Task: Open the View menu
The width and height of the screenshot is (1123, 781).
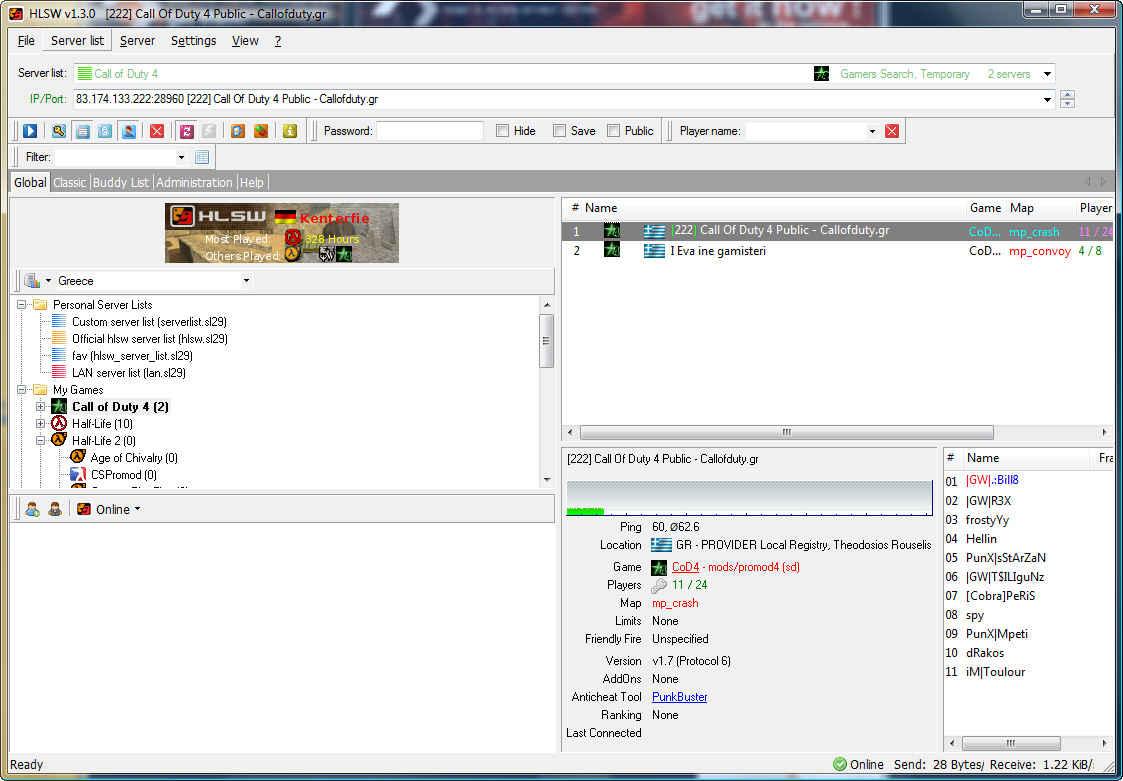Action: pos(245,41)
